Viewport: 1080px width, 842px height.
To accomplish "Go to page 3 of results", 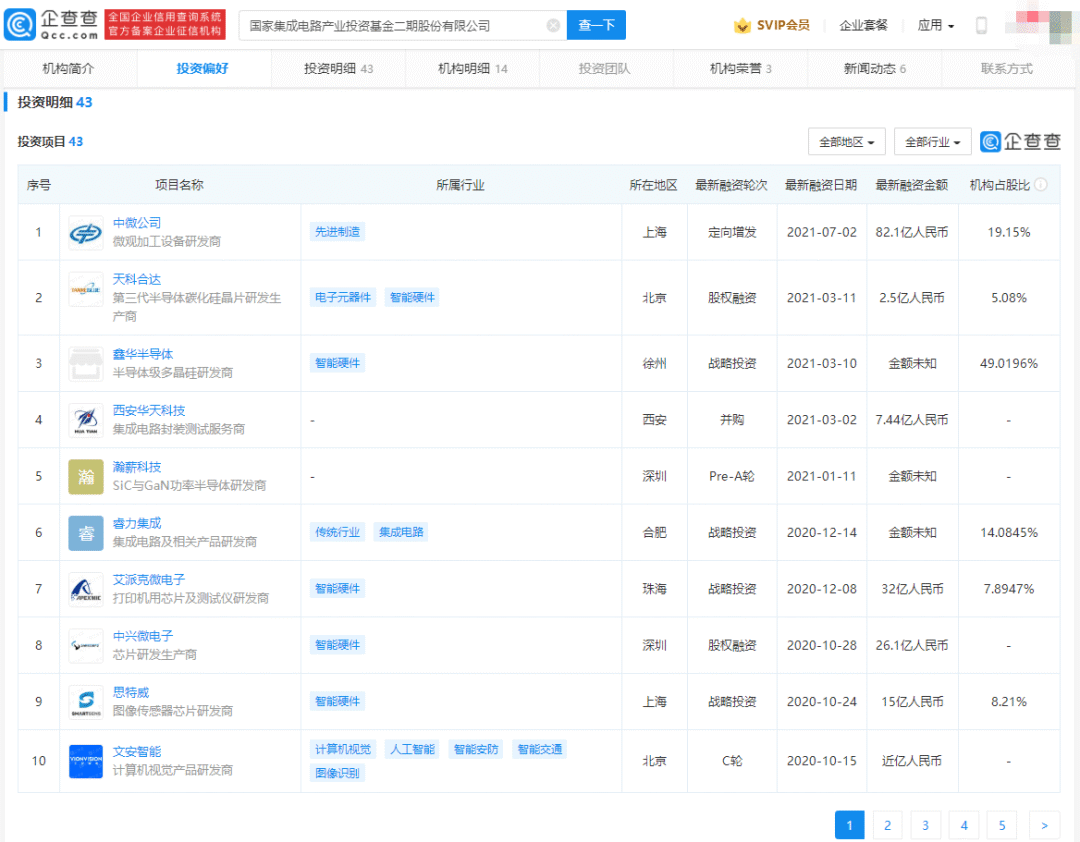I will 925,825.
